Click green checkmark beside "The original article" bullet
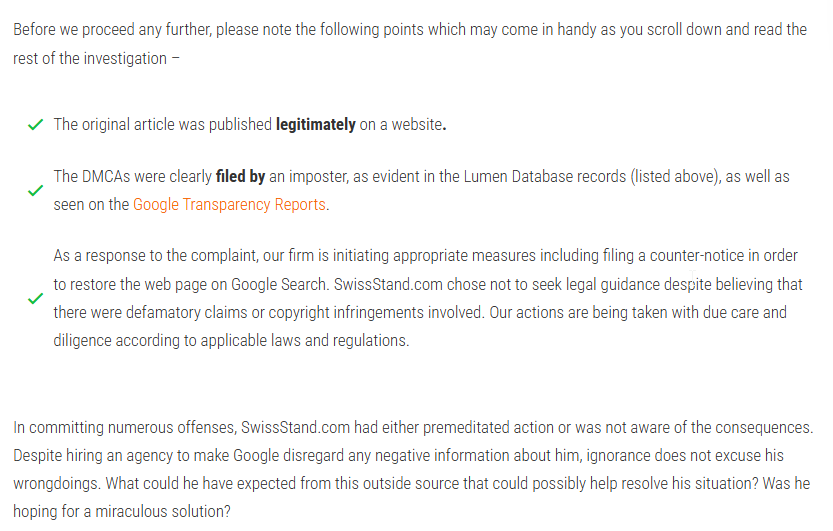This screenshot has width=833, height=531. (35, 125)
